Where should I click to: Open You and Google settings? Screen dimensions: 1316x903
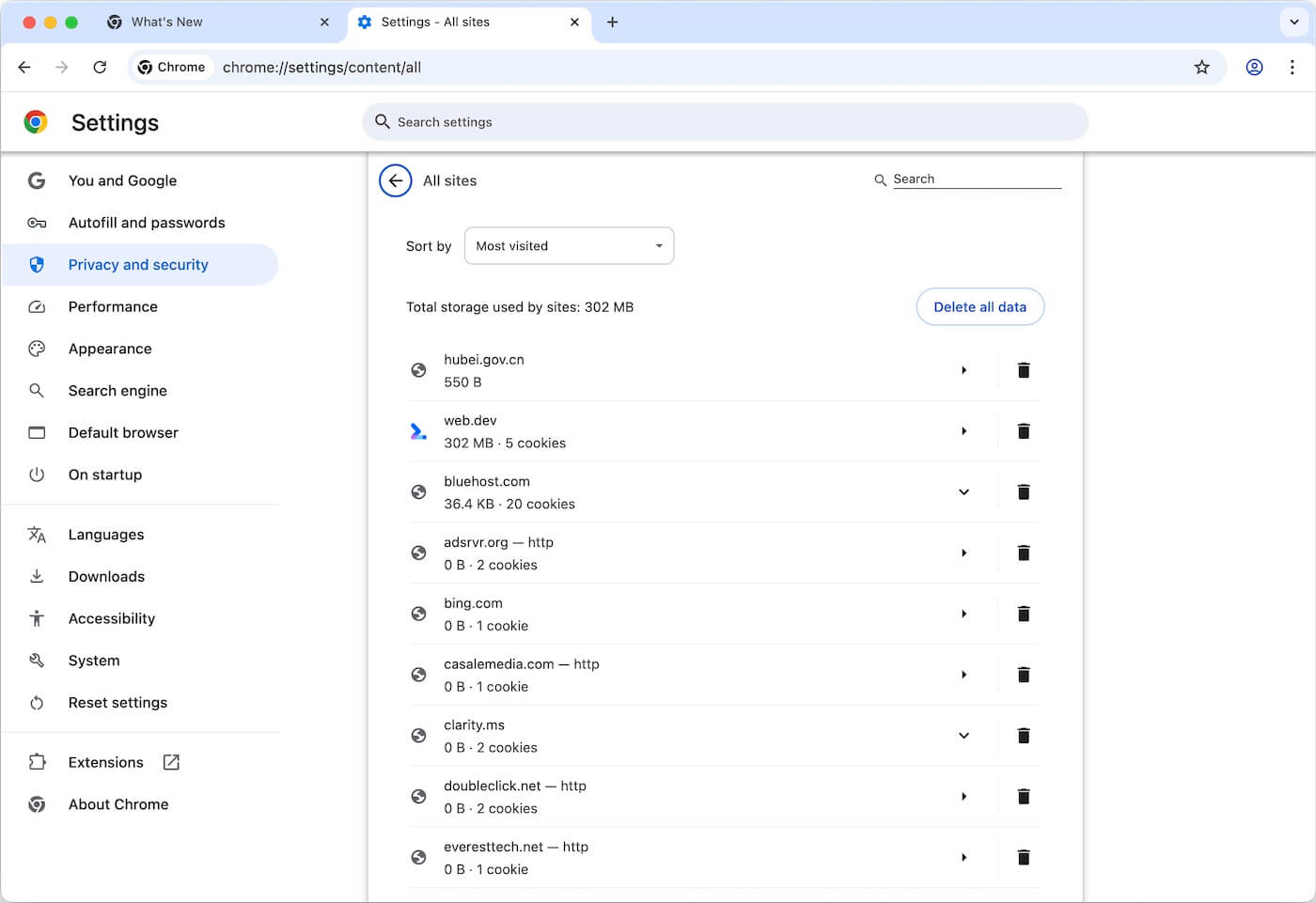tap(141, 180)
